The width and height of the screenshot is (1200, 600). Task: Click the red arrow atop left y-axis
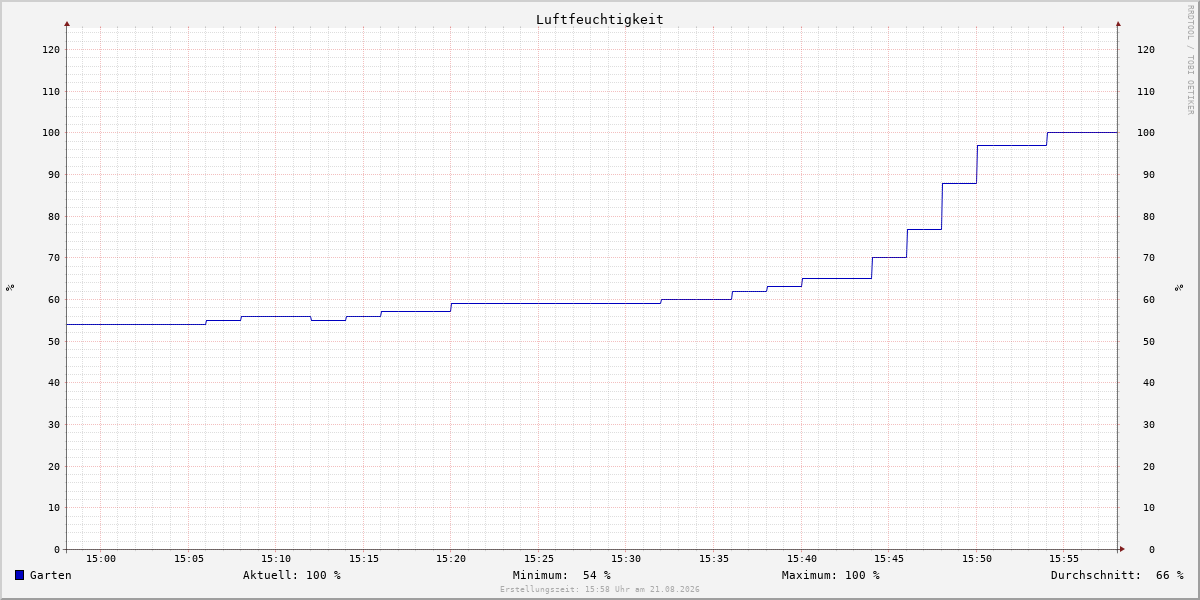point(67,23)
